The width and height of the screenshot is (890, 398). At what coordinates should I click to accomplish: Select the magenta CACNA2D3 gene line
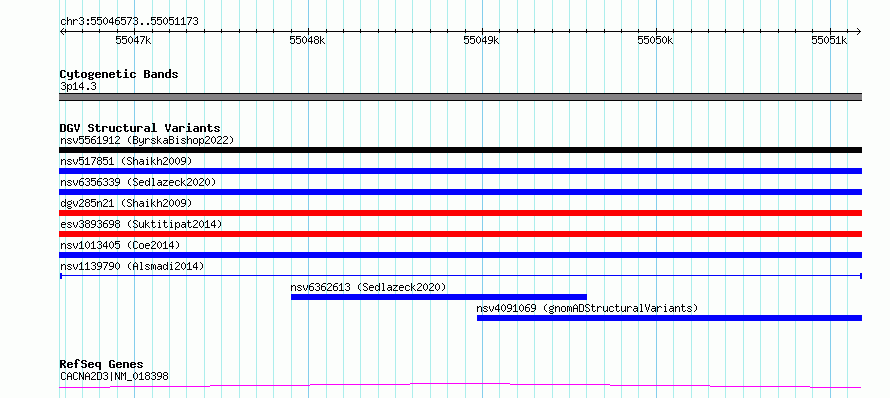tap(460, 386)
